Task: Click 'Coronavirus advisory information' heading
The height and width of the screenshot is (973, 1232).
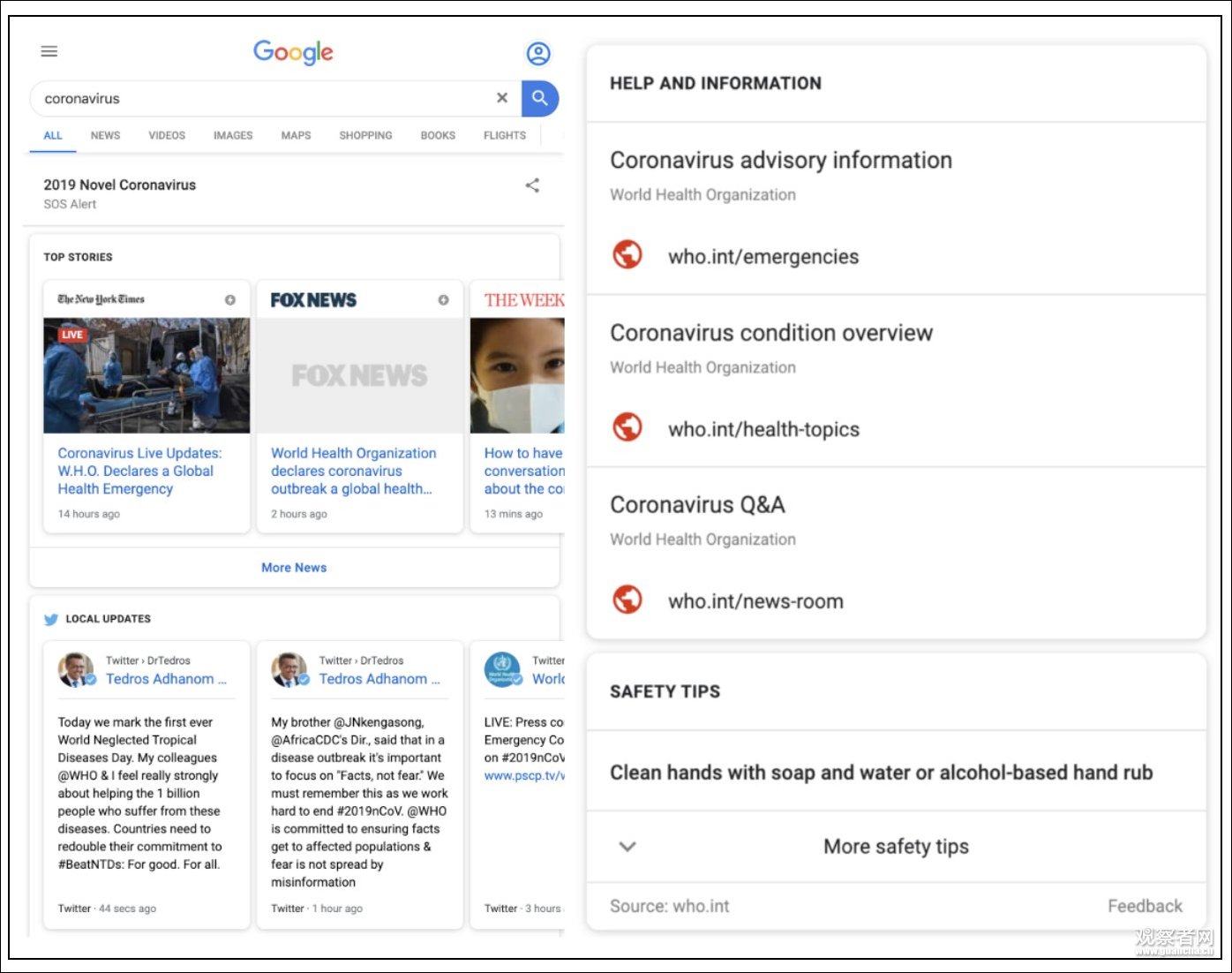Action: click(x=781, y=160)
